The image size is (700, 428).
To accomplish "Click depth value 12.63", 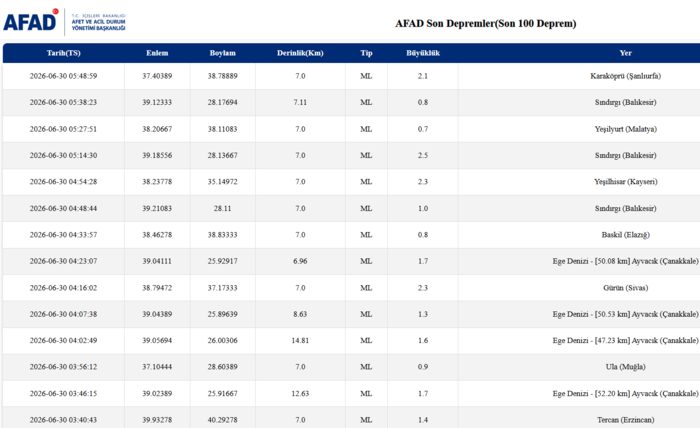I will tap(300, 394).
